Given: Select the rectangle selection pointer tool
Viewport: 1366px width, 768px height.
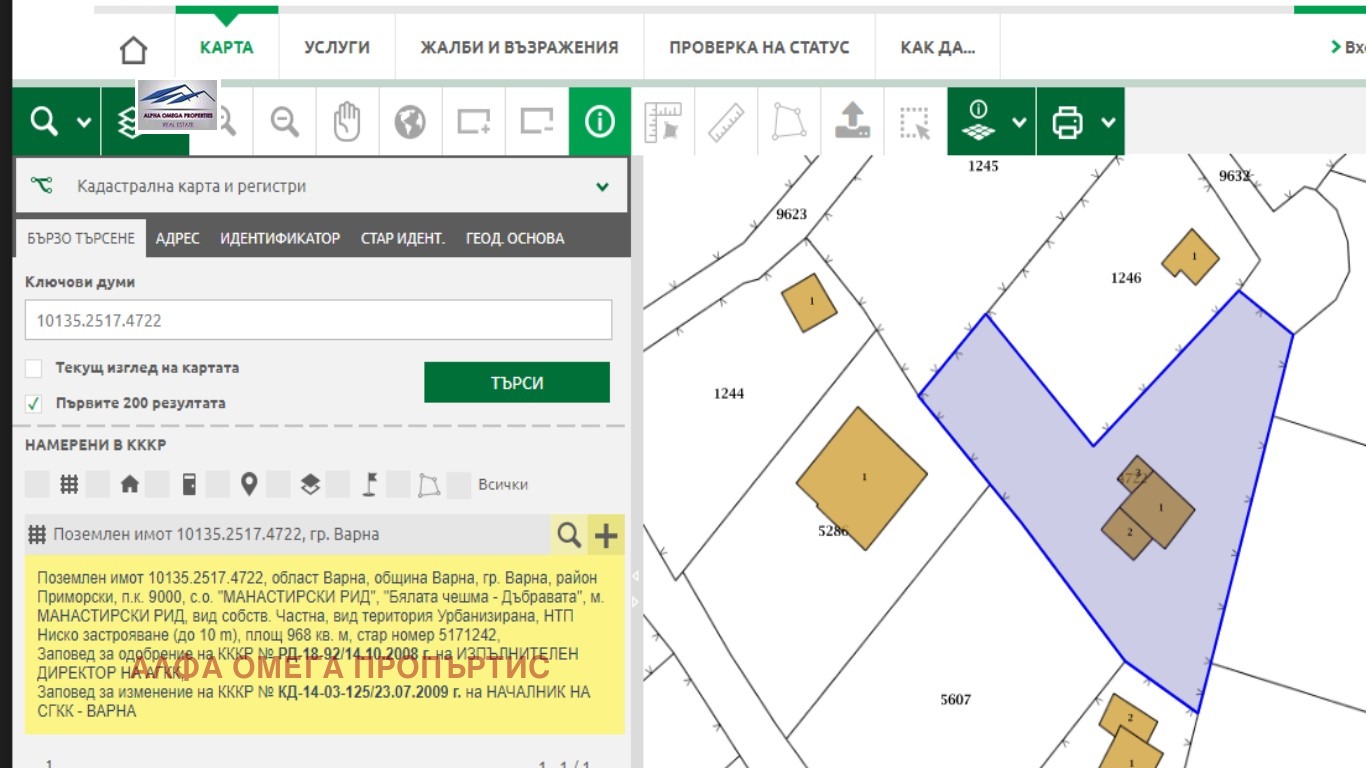Looking at the screenshot, I should tap(915, 122).
